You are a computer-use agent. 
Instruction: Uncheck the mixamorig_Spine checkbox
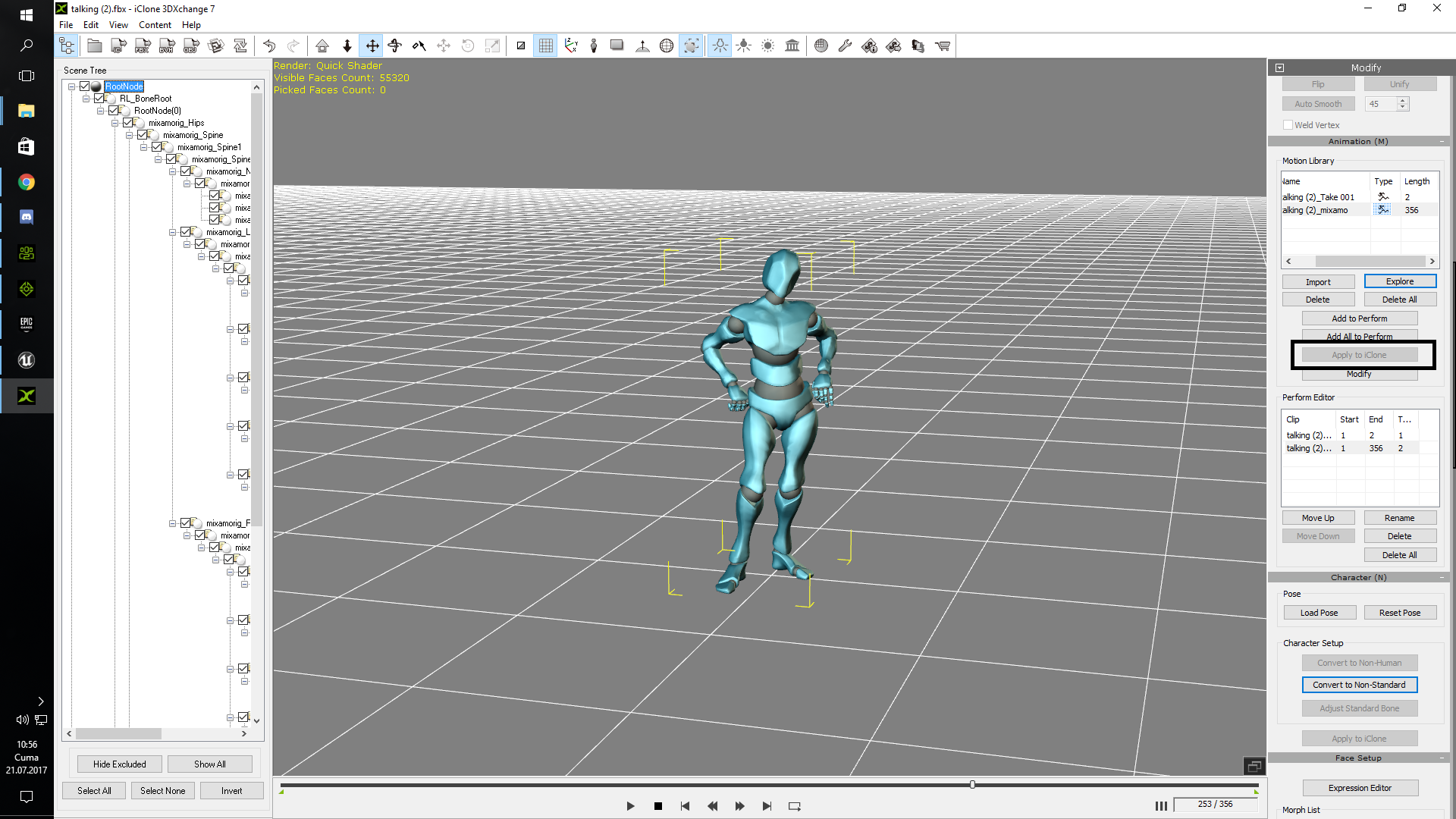[x=143, y=135]
